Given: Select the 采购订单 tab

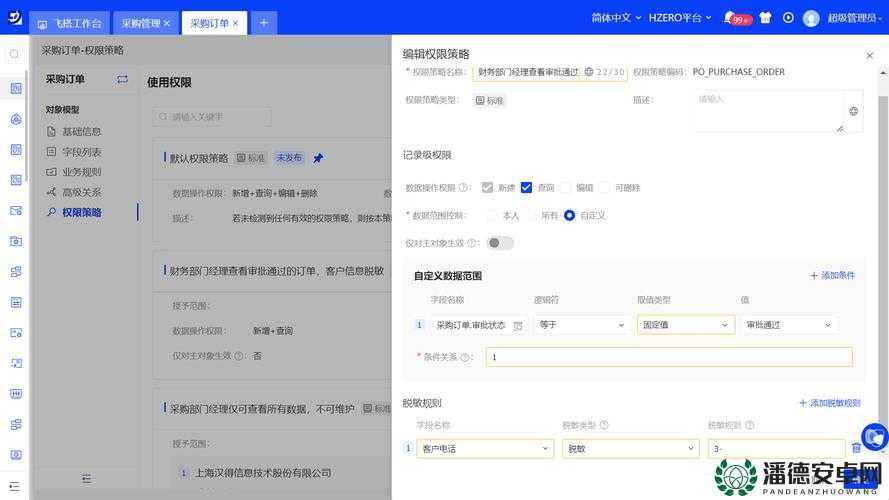Looking at the screenshot, I should (x=209, y=23).
